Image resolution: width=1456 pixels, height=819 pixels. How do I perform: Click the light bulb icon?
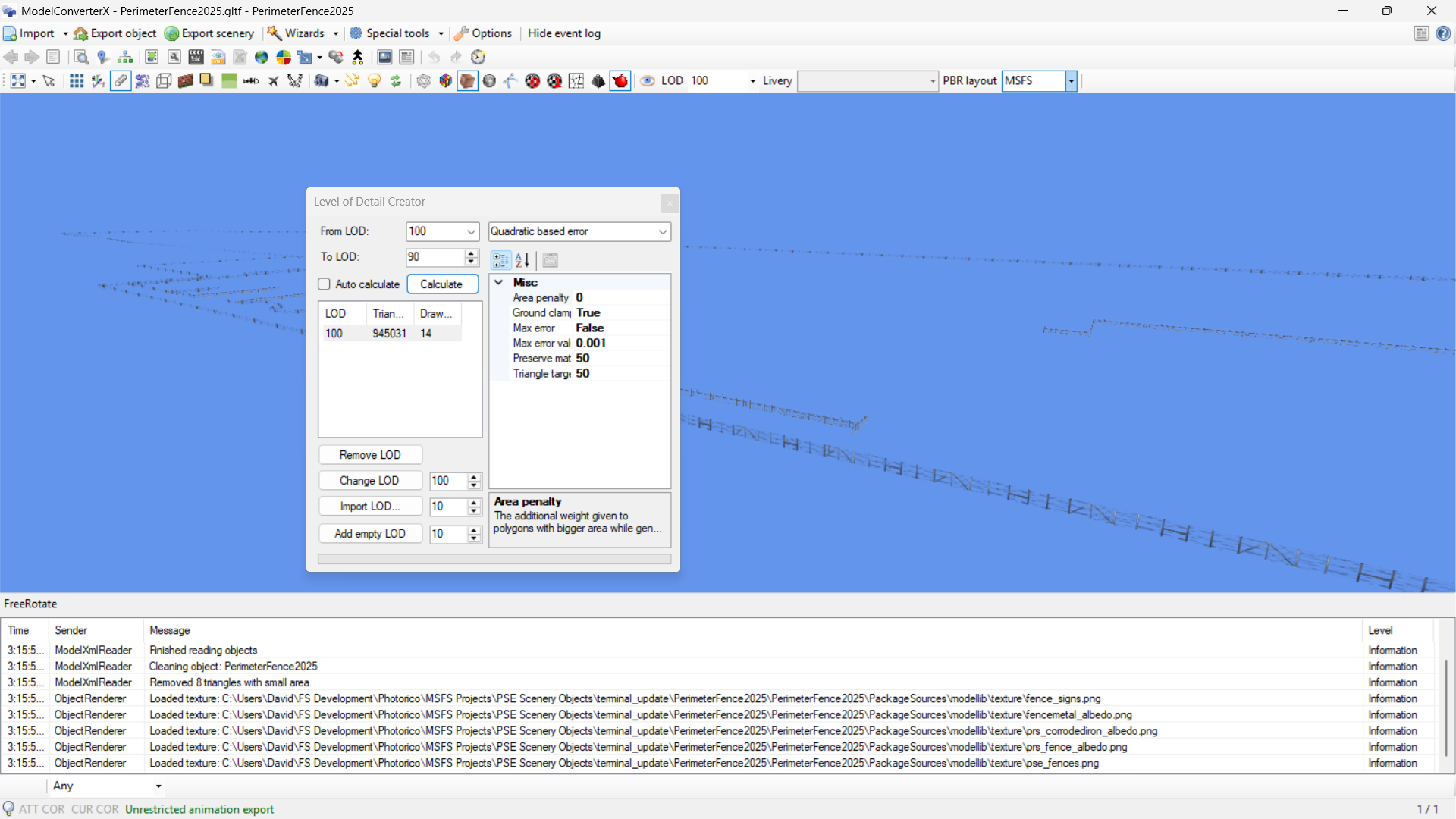pos(374,81)
